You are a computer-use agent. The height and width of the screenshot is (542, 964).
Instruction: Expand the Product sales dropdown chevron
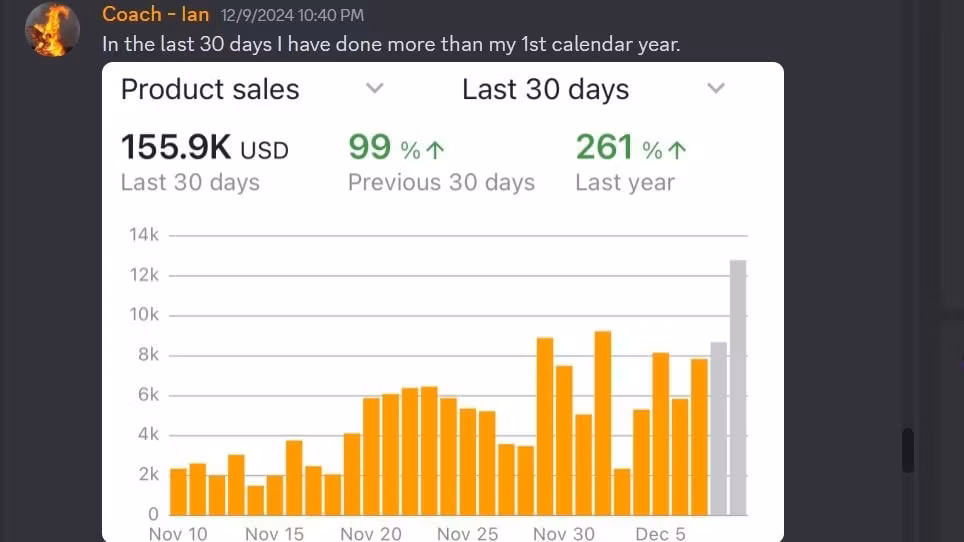pyautogui.click(x=374, y=88)
